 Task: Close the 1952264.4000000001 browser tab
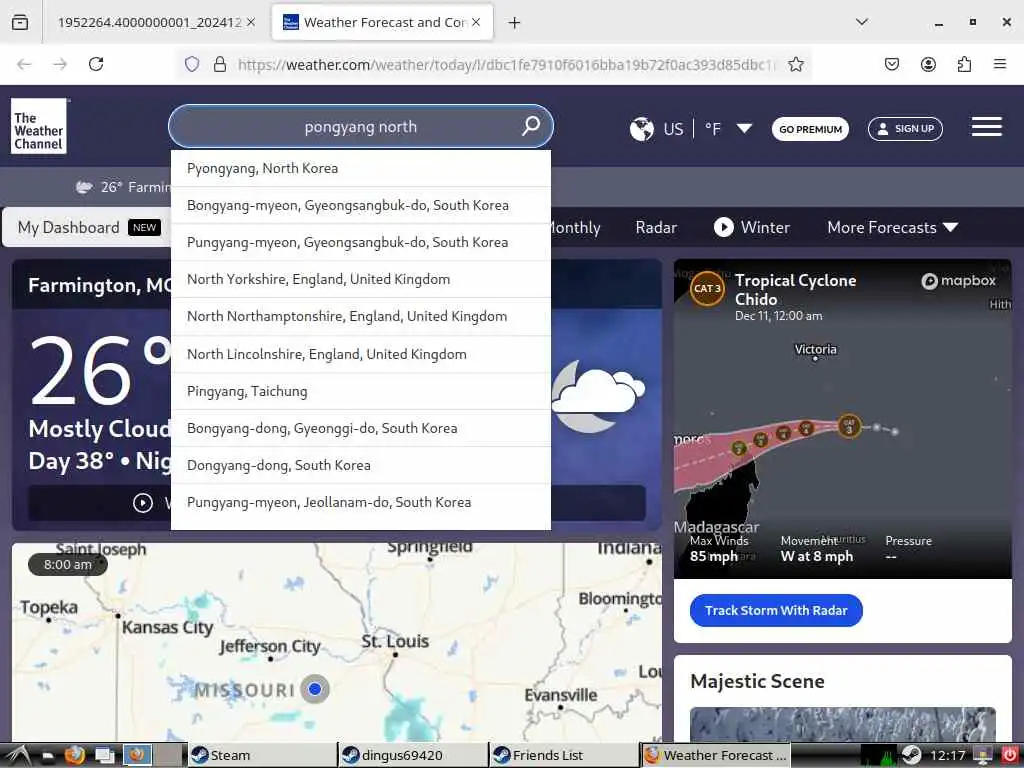click(x=251, y=22)
